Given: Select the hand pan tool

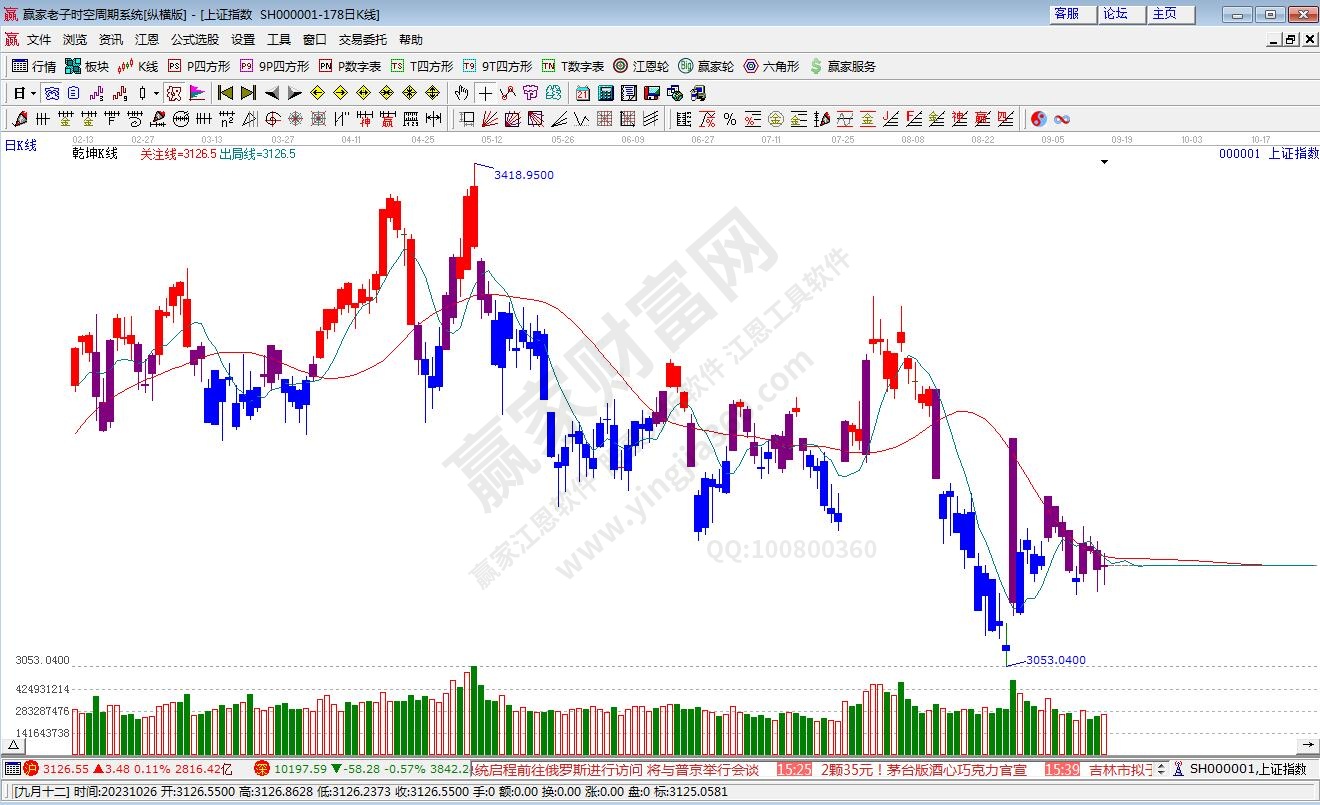Looking at the screenshot, I should point(461,93).
